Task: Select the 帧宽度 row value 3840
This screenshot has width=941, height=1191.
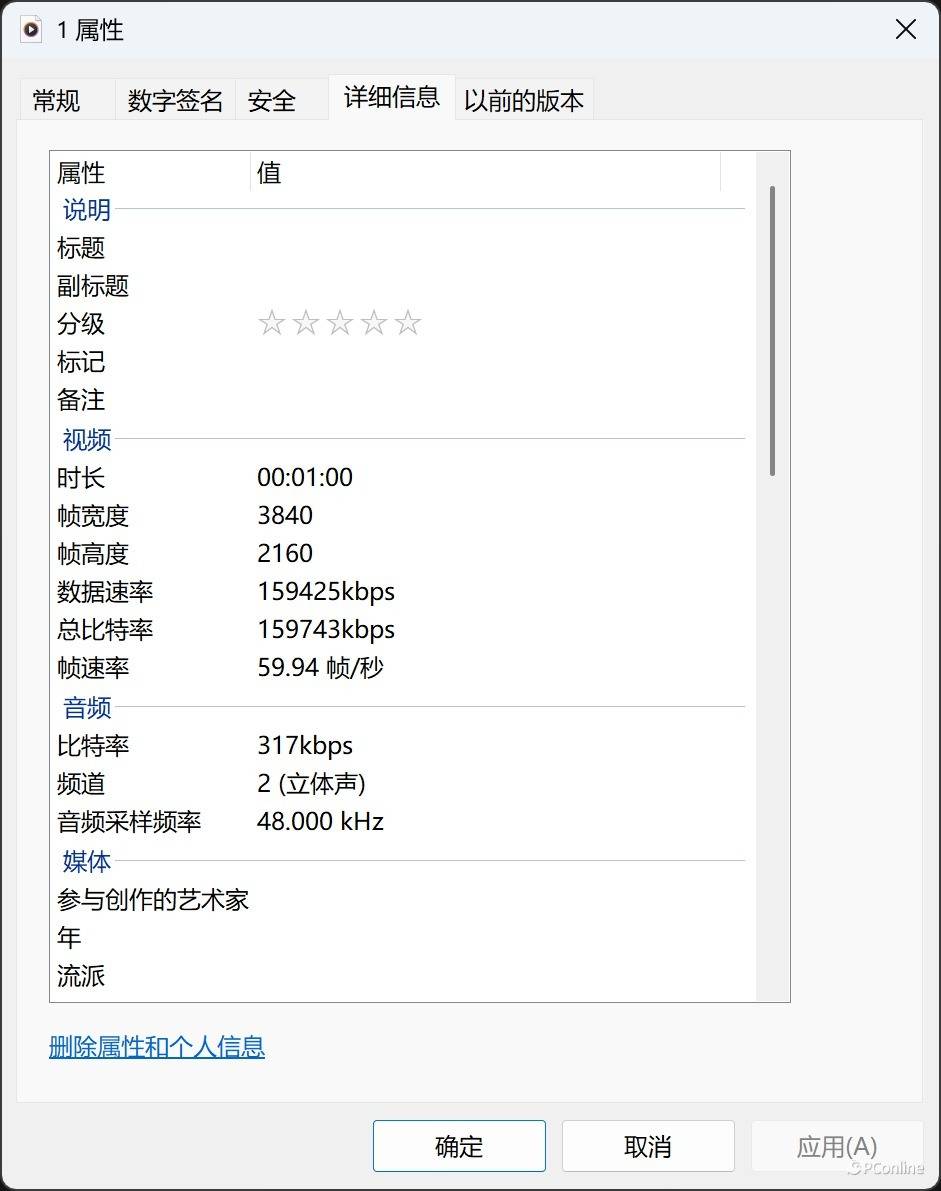Action: pos(286,516)
